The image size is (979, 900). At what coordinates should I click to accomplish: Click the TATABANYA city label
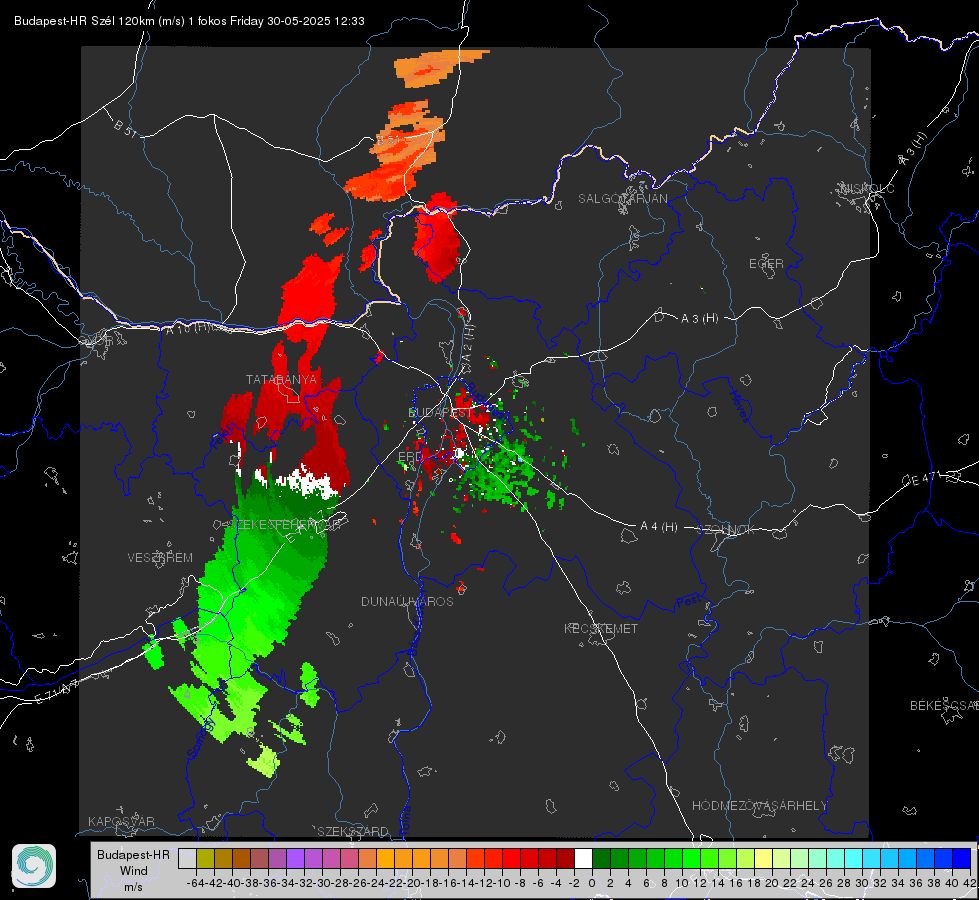pyautogui.click(x=281, y=380)
